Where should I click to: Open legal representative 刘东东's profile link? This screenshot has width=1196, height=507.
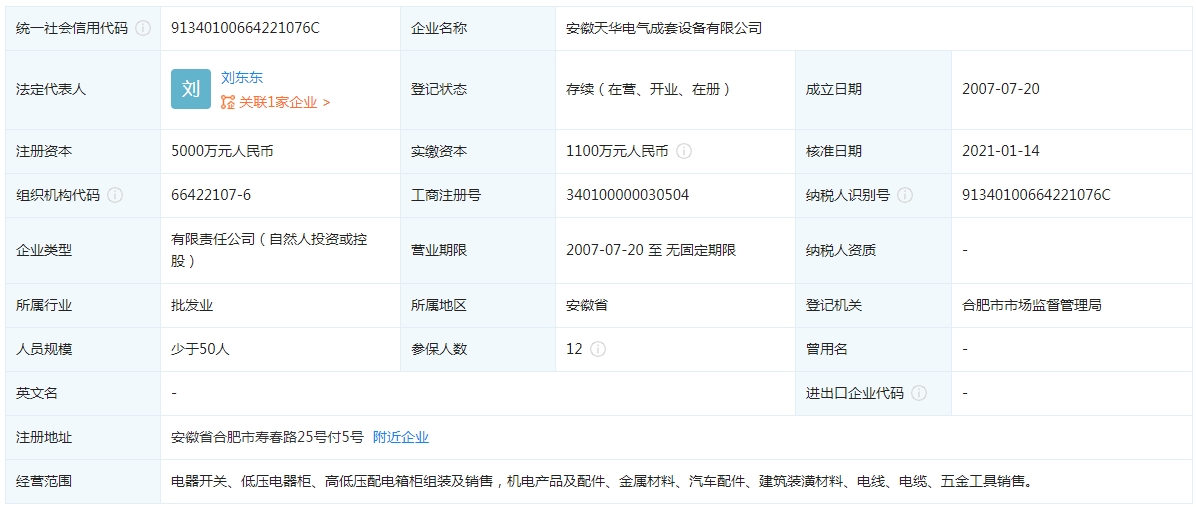(242, 77)
